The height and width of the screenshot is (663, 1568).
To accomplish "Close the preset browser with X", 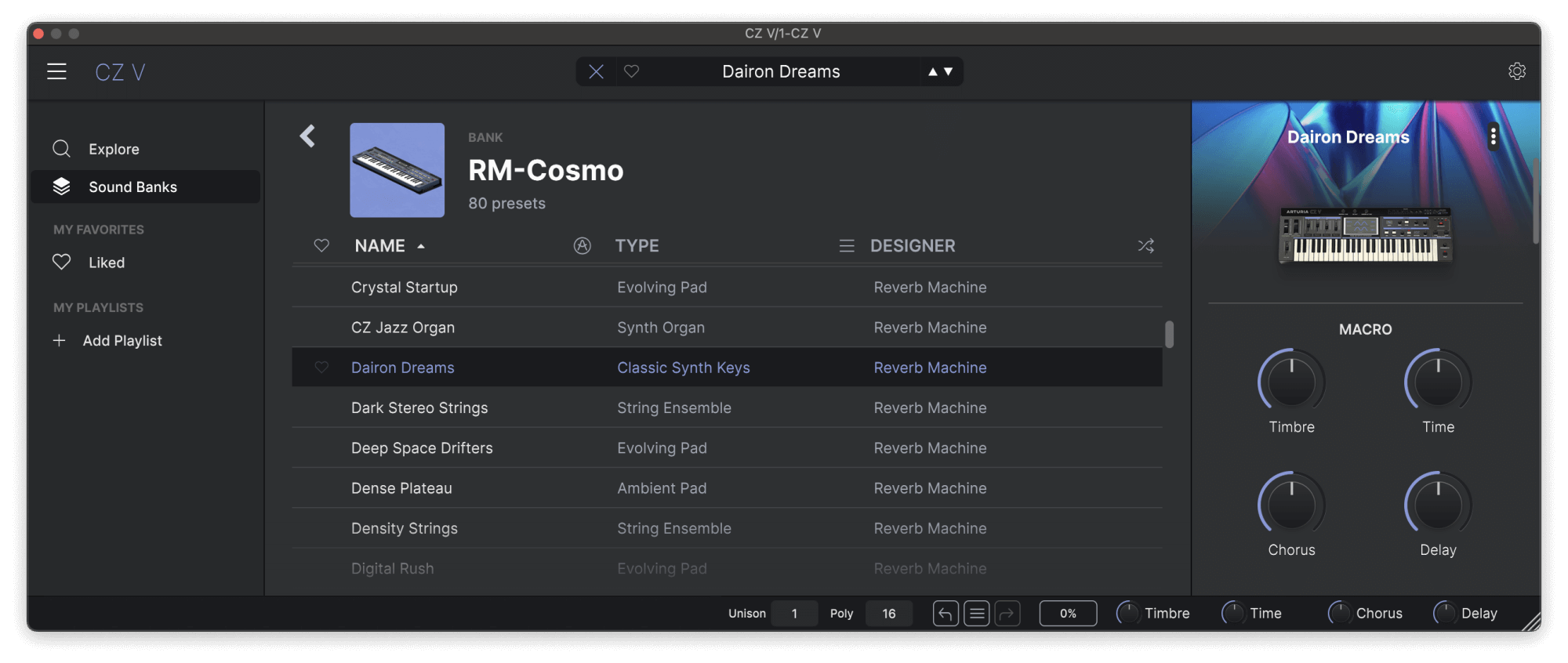I will tap(596, 72).
